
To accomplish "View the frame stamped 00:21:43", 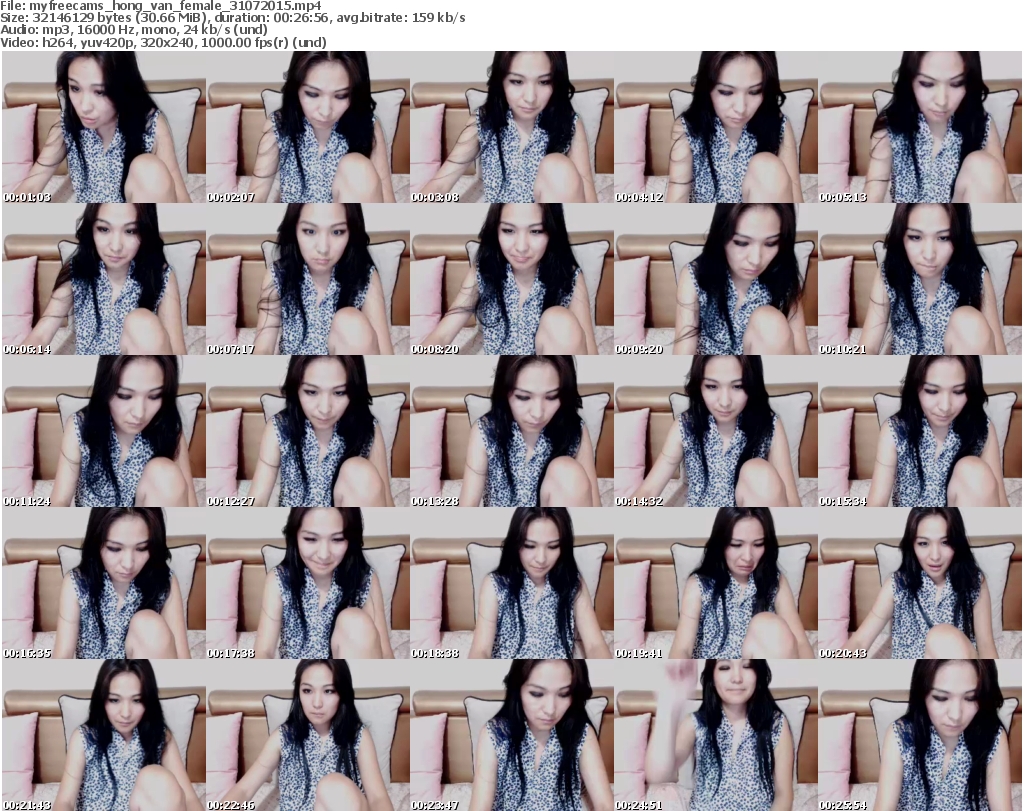I will coord(104,735).
